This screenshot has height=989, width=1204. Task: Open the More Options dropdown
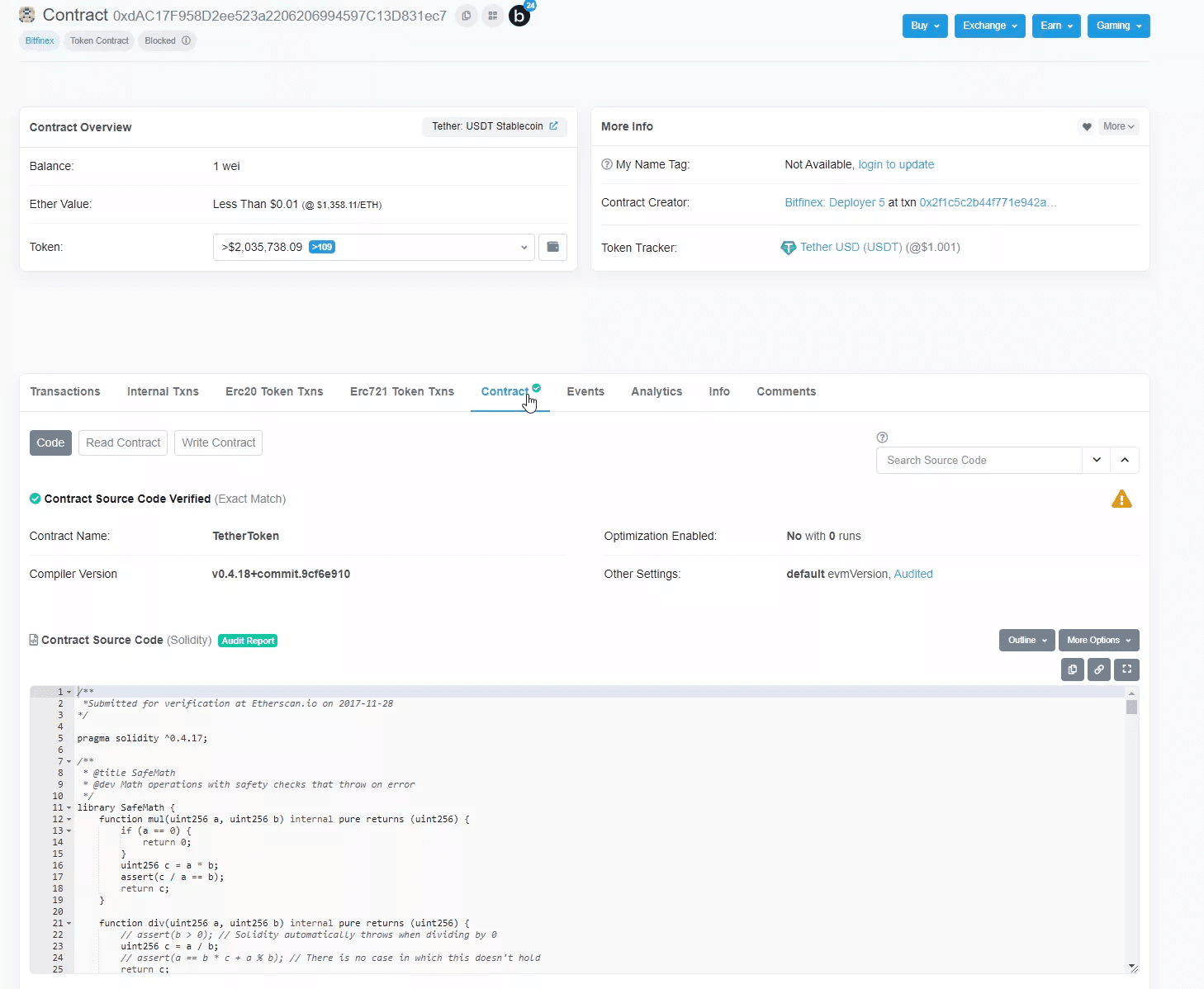(1099, 640)
